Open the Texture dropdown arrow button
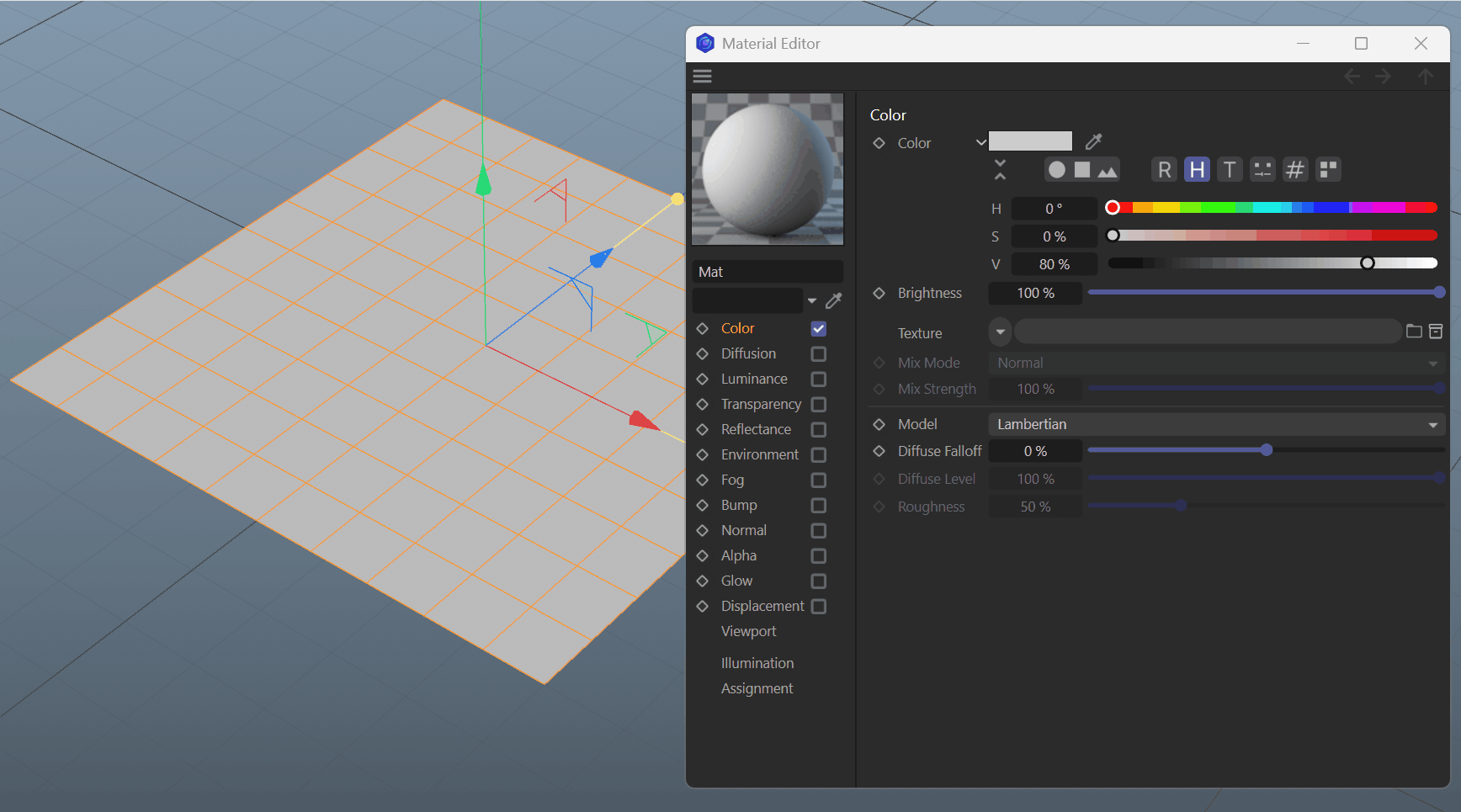 (x=1000, y=332)
